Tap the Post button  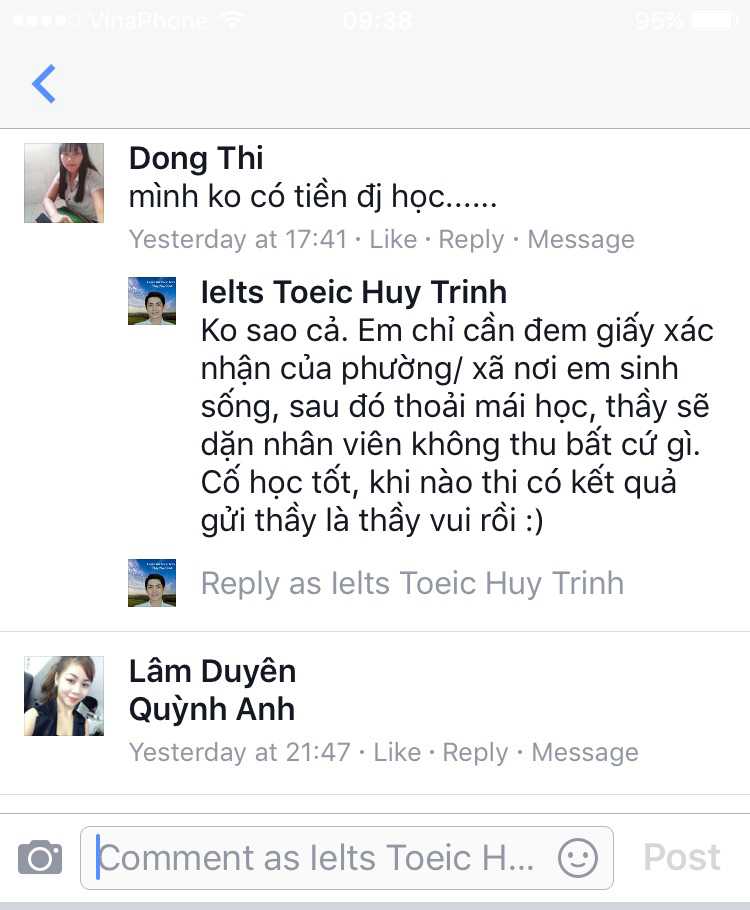682,857
